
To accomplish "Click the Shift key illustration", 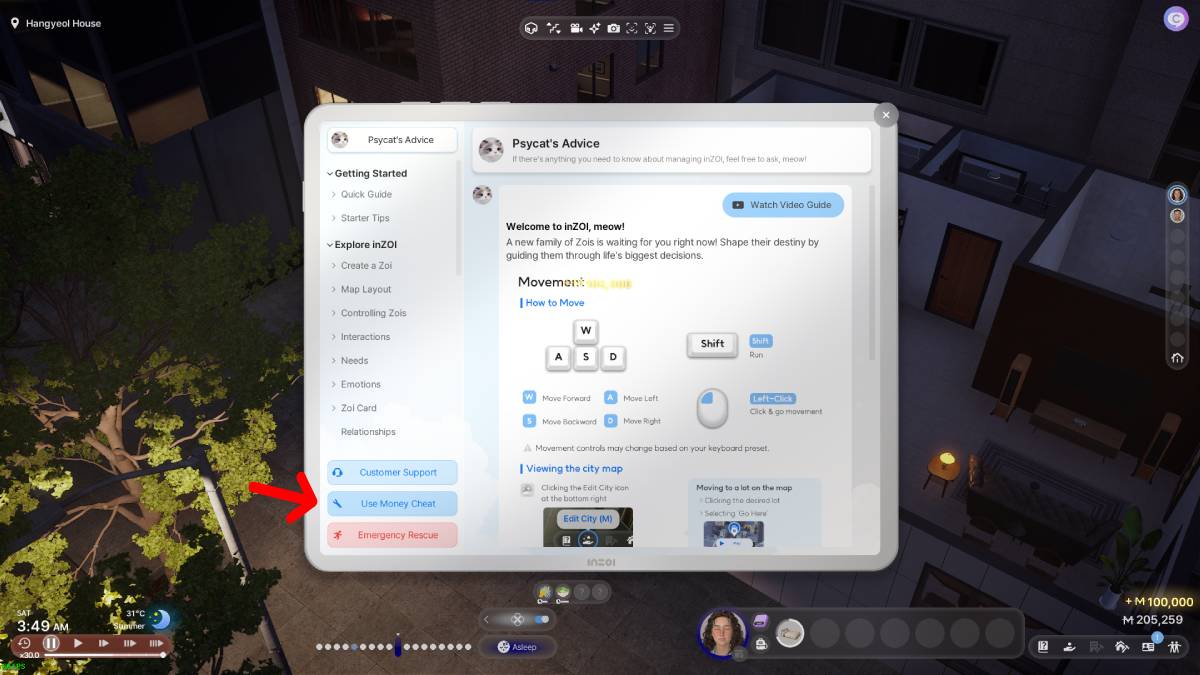I will click(712, 344).
